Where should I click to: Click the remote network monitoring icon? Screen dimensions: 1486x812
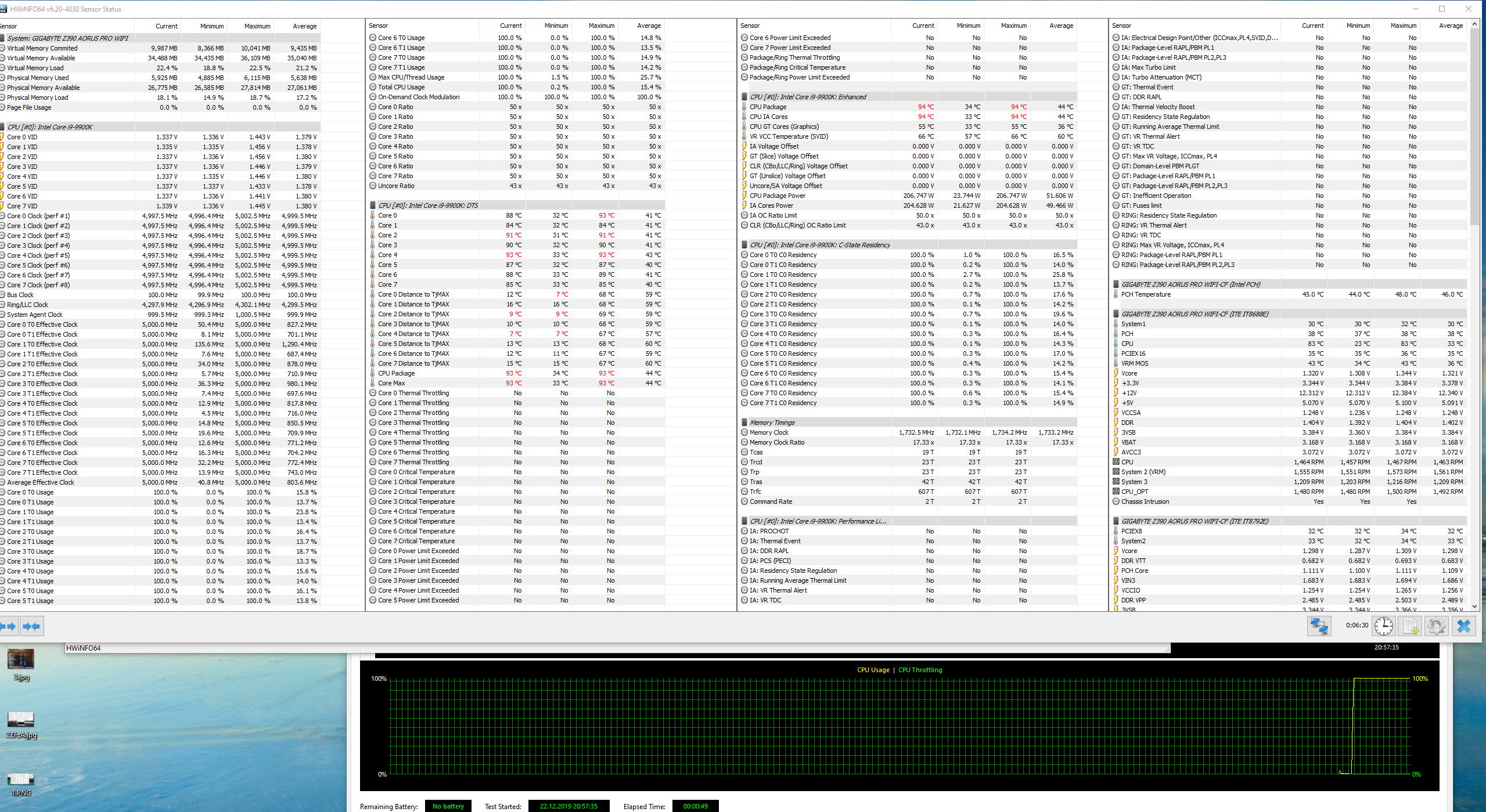point(1319,626)
